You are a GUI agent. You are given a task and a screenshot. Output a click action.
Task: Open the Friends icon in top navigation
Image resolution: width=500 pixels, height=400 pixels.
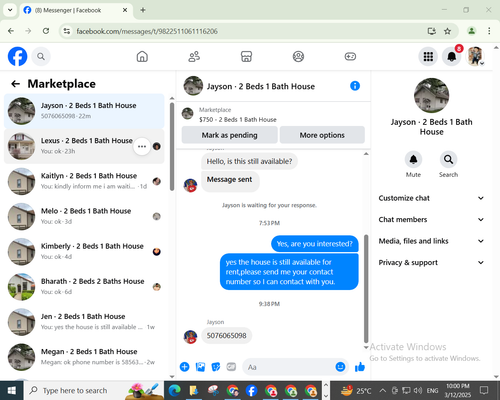[x=194, y=56]
